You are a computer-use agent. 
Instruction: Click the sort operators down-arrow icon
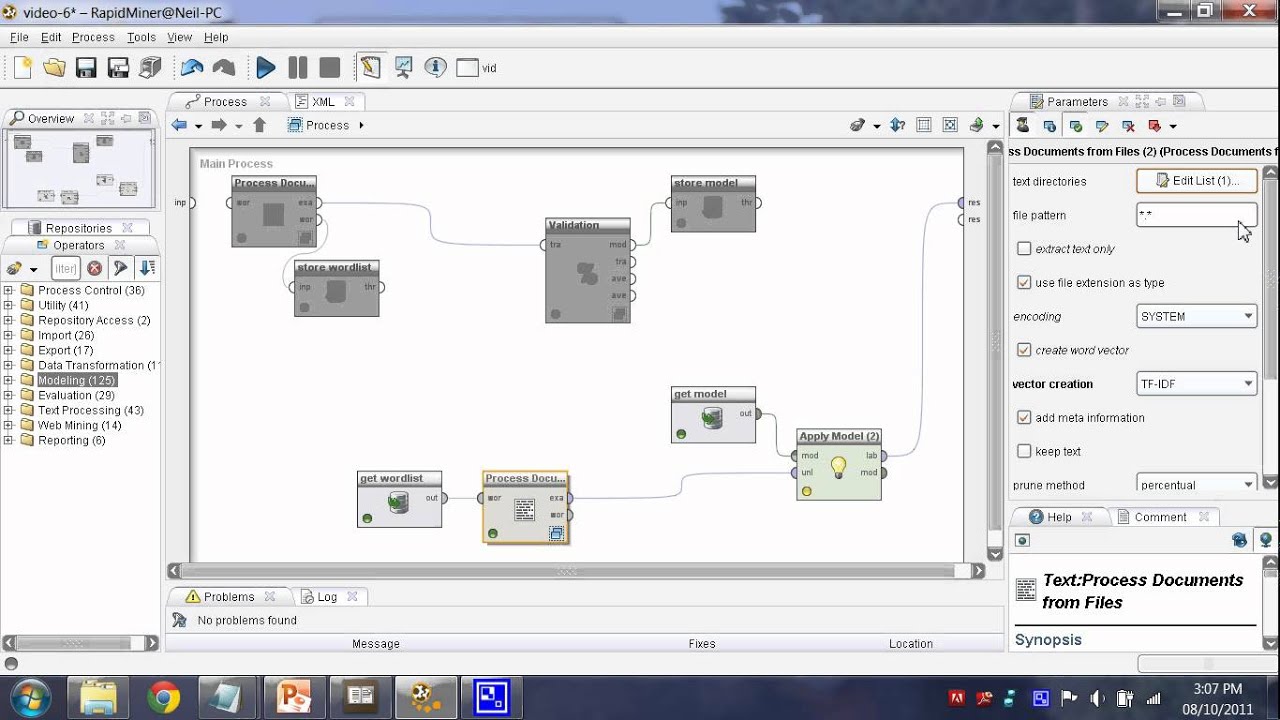click(147, 268)
